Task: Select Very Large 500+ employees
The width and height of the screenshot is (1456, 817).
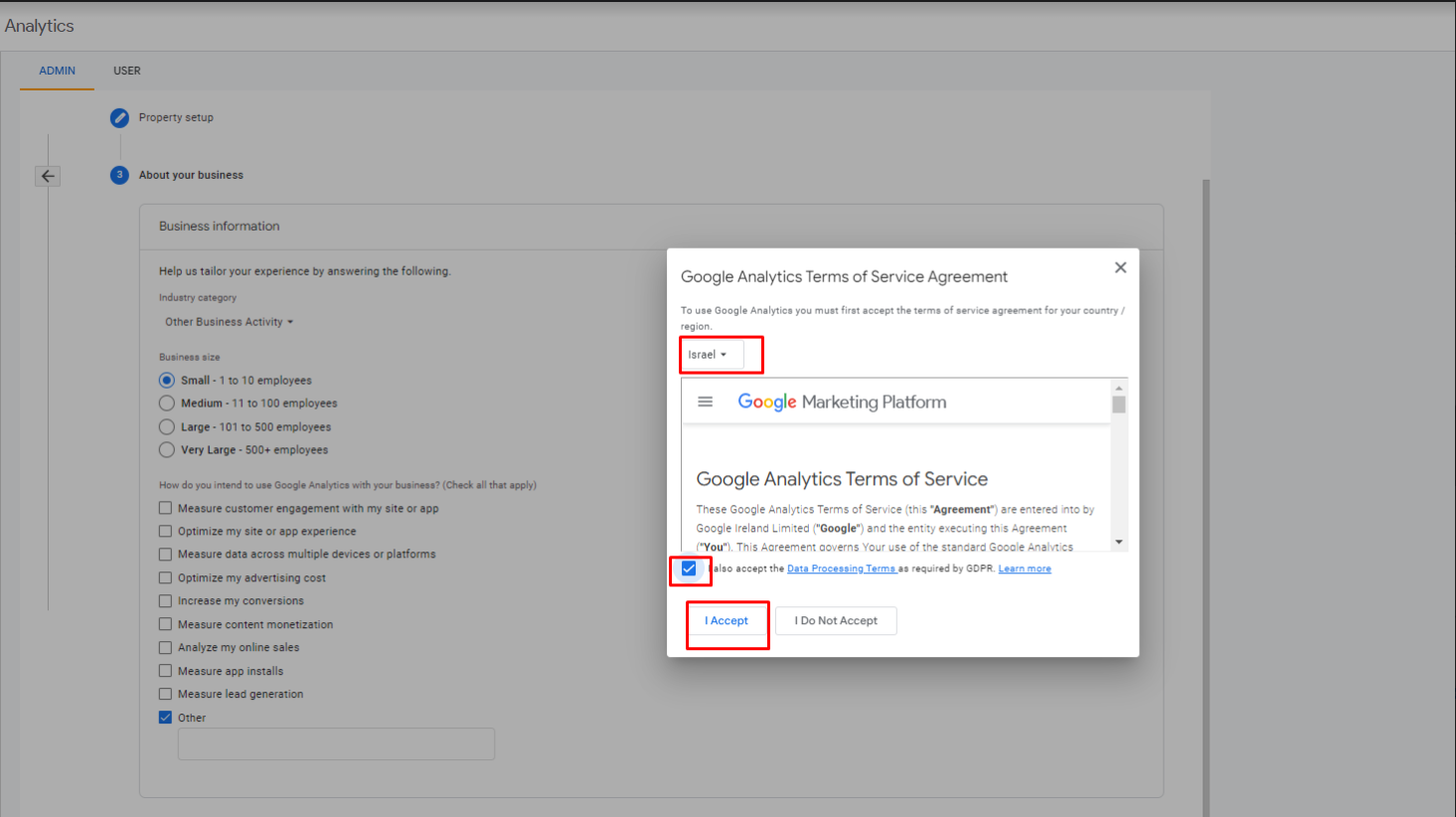Action: 167,449
